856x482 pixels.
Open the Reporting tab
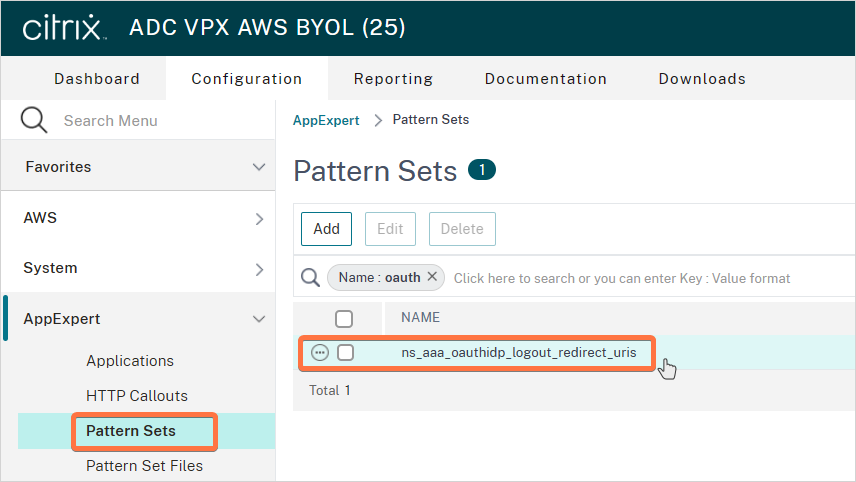(x=394, y=79)
